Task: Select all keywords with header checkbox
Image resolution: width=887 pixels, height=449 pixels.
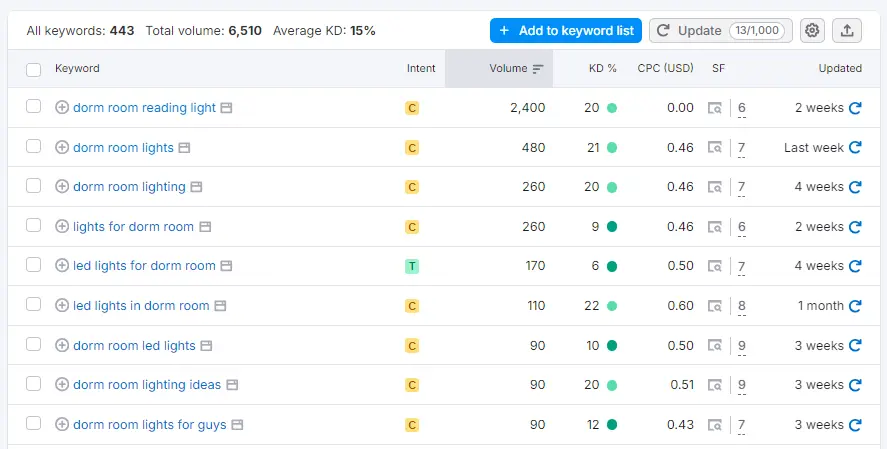Action: pyautogui.click(x=34, y=69)
